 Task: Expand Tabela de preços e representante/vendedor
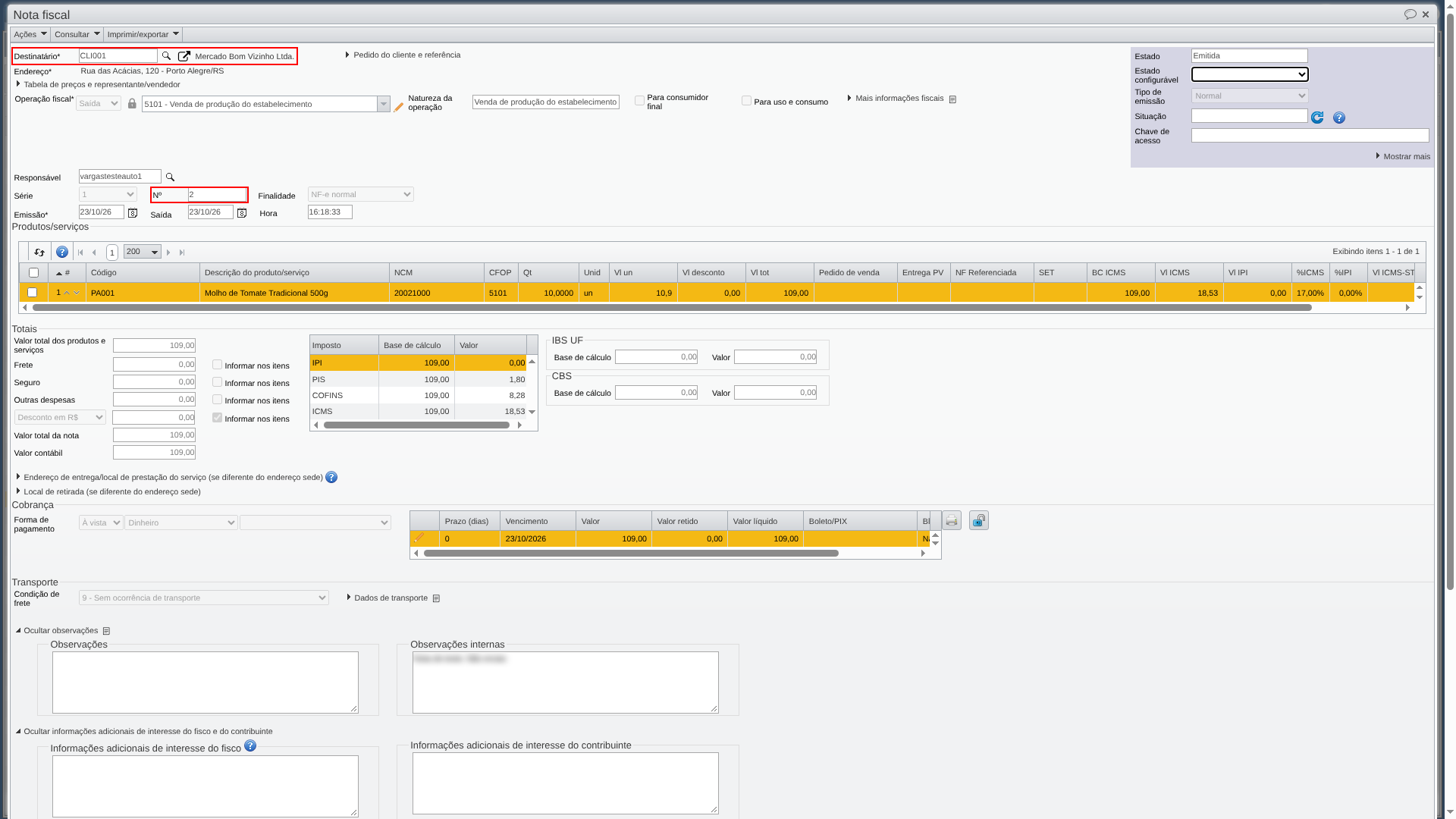coord(98,84)
